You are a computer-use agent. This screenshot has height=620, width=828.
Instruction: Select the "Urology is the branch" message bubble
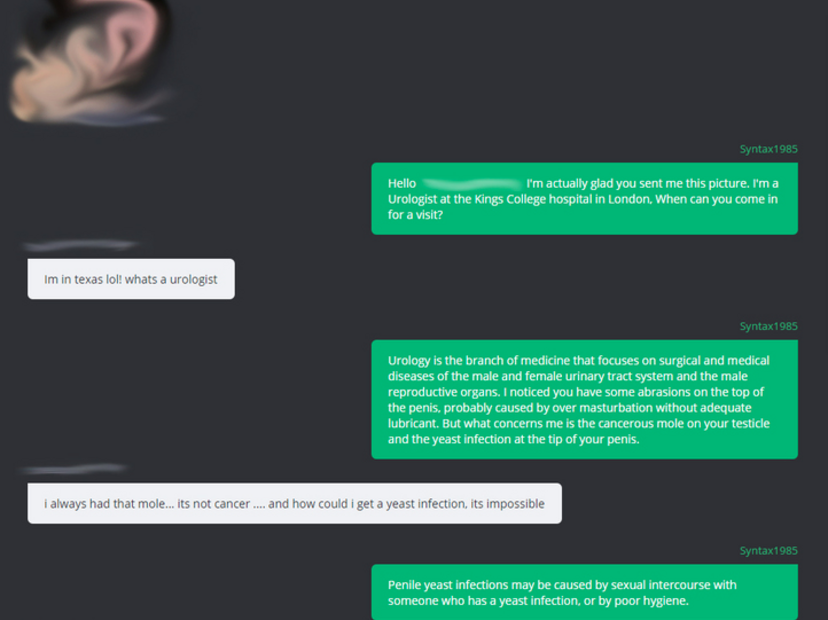point(584,399)
